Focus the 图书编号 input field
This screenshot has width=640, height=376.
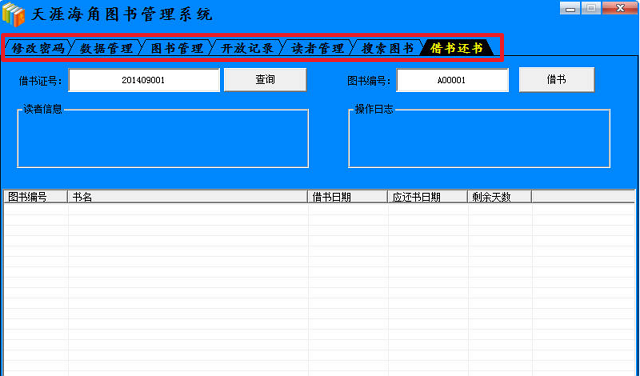coord(452,80)
